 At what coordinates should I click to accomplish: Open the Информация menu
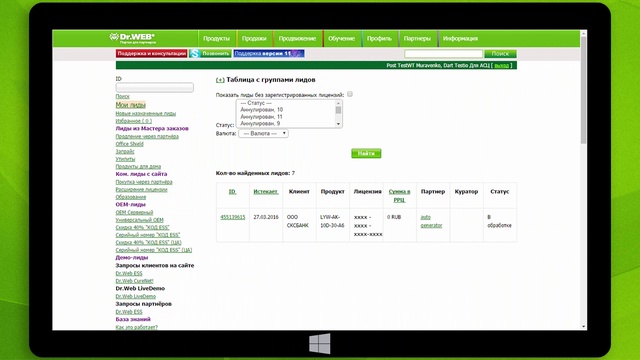(x=460, y=39)
